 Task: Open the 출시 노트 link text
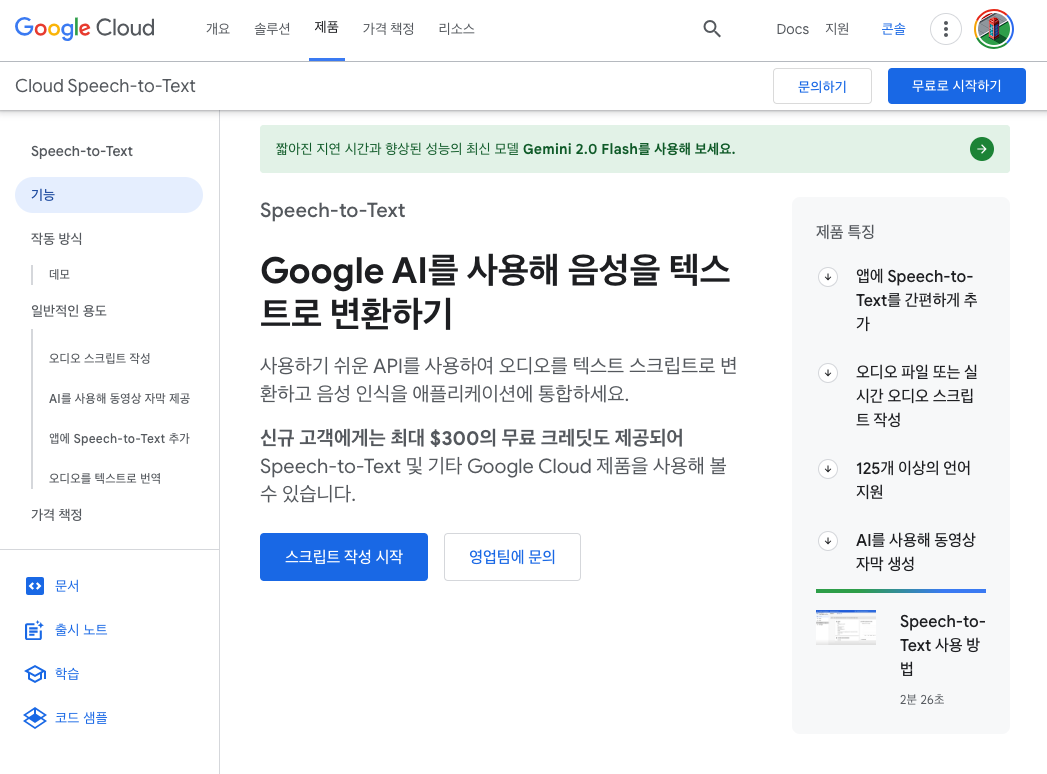pos(81,630)
